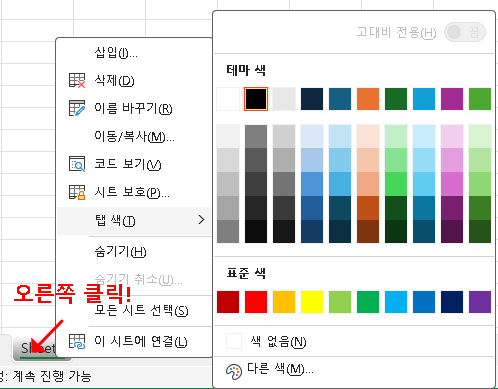Click the Link to this sheet icon
This screenshot has width=498, height=389.
pos(77,341)
